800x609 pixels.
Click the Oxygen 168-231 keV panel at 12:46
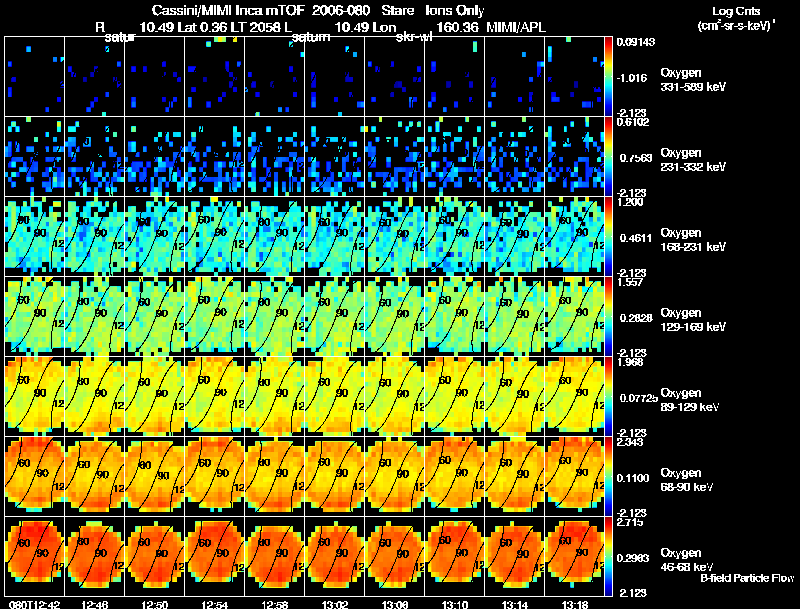coord(95,236)
